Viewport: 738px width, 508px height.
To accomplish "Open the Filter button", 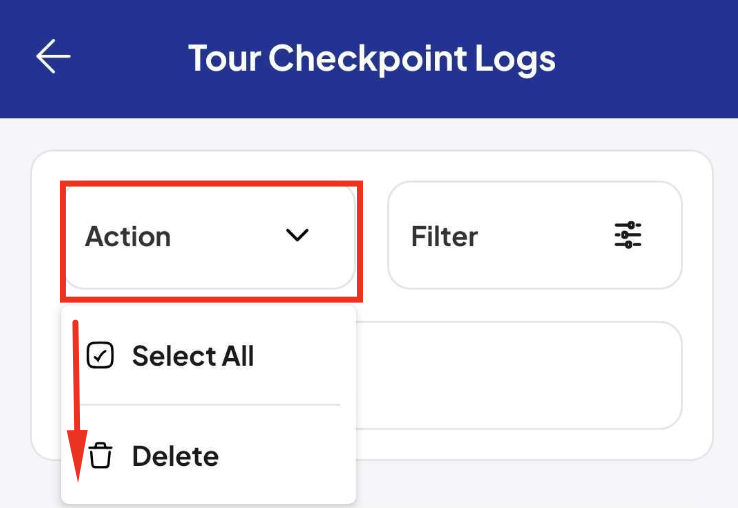I will (535, 235).
